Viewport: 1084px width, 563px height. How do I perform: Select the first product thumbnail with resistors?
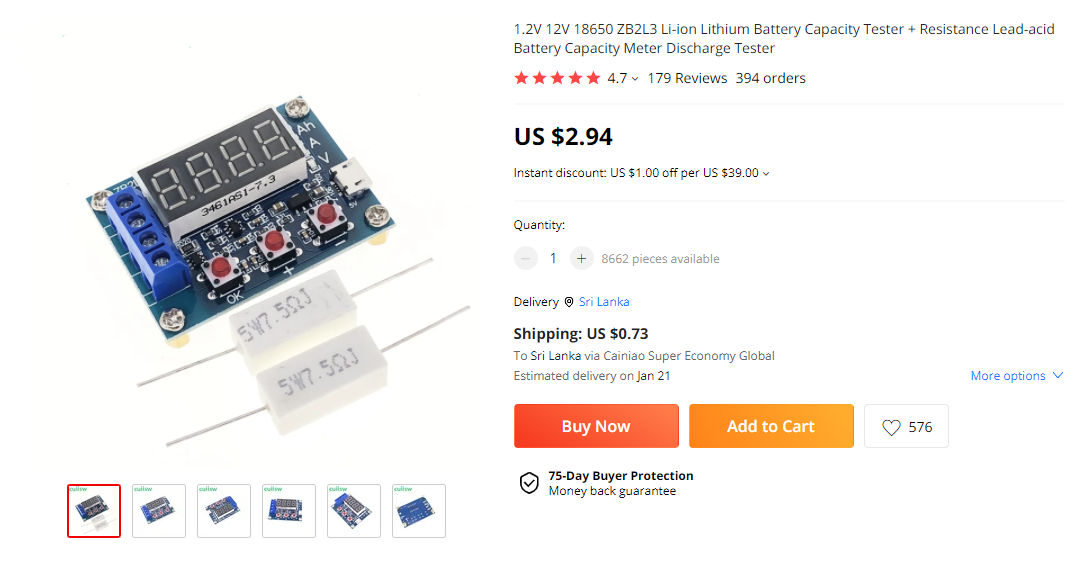click(x=94, y=511)
